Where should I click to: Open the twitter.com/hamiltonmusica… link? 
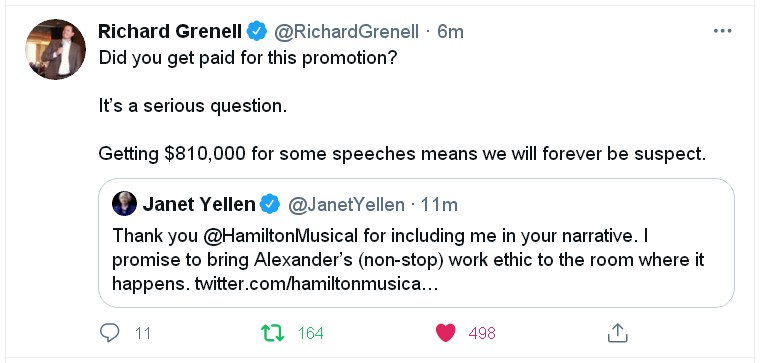click(x=316, y=283)
